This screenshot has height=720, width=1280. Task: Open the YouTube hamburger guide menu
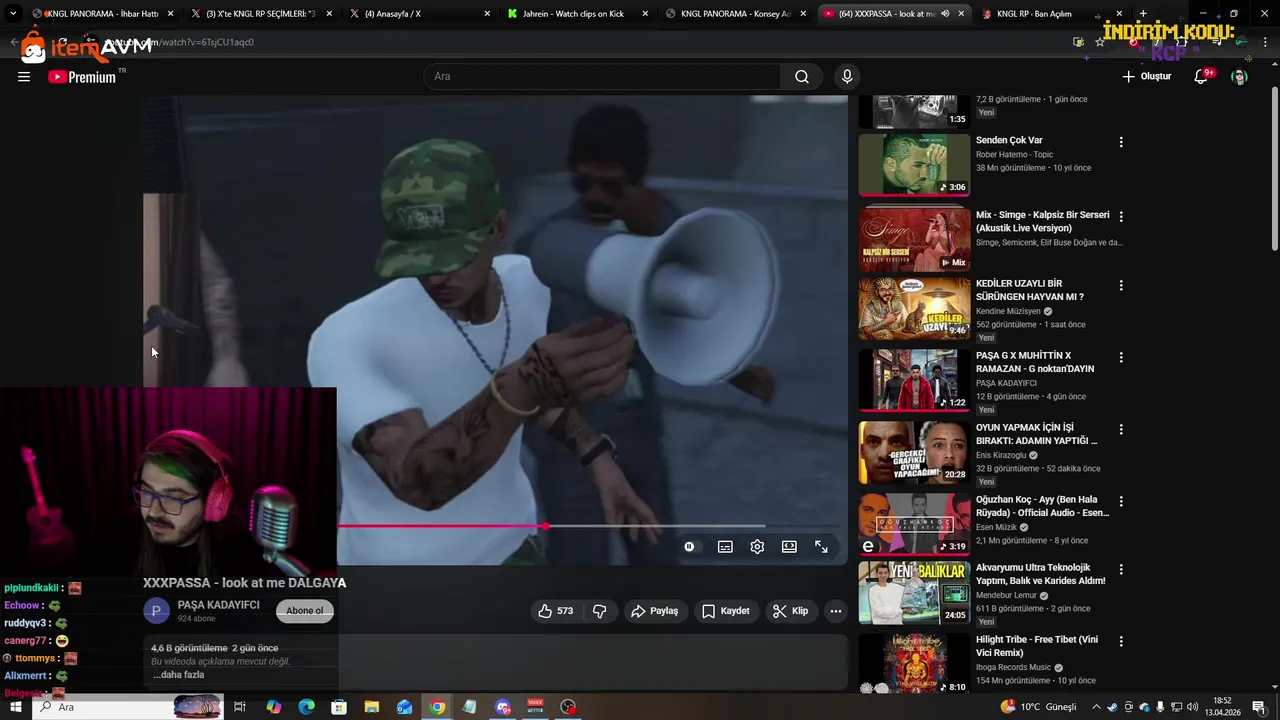pos(24,77)
